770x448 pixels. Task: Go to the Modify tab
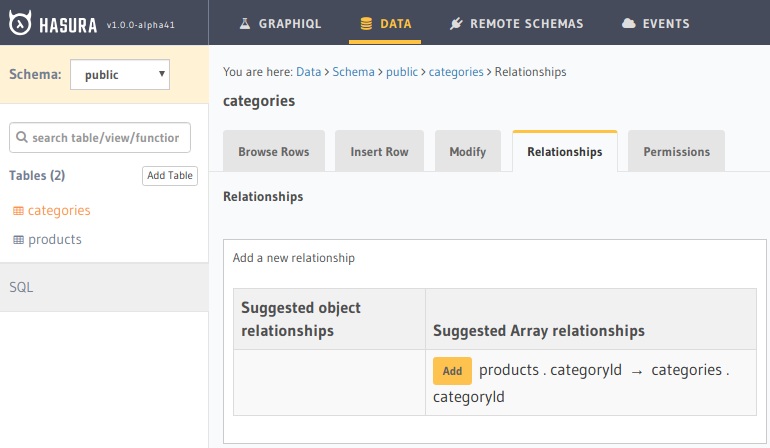pyautogui.click(x=467, y=152)
